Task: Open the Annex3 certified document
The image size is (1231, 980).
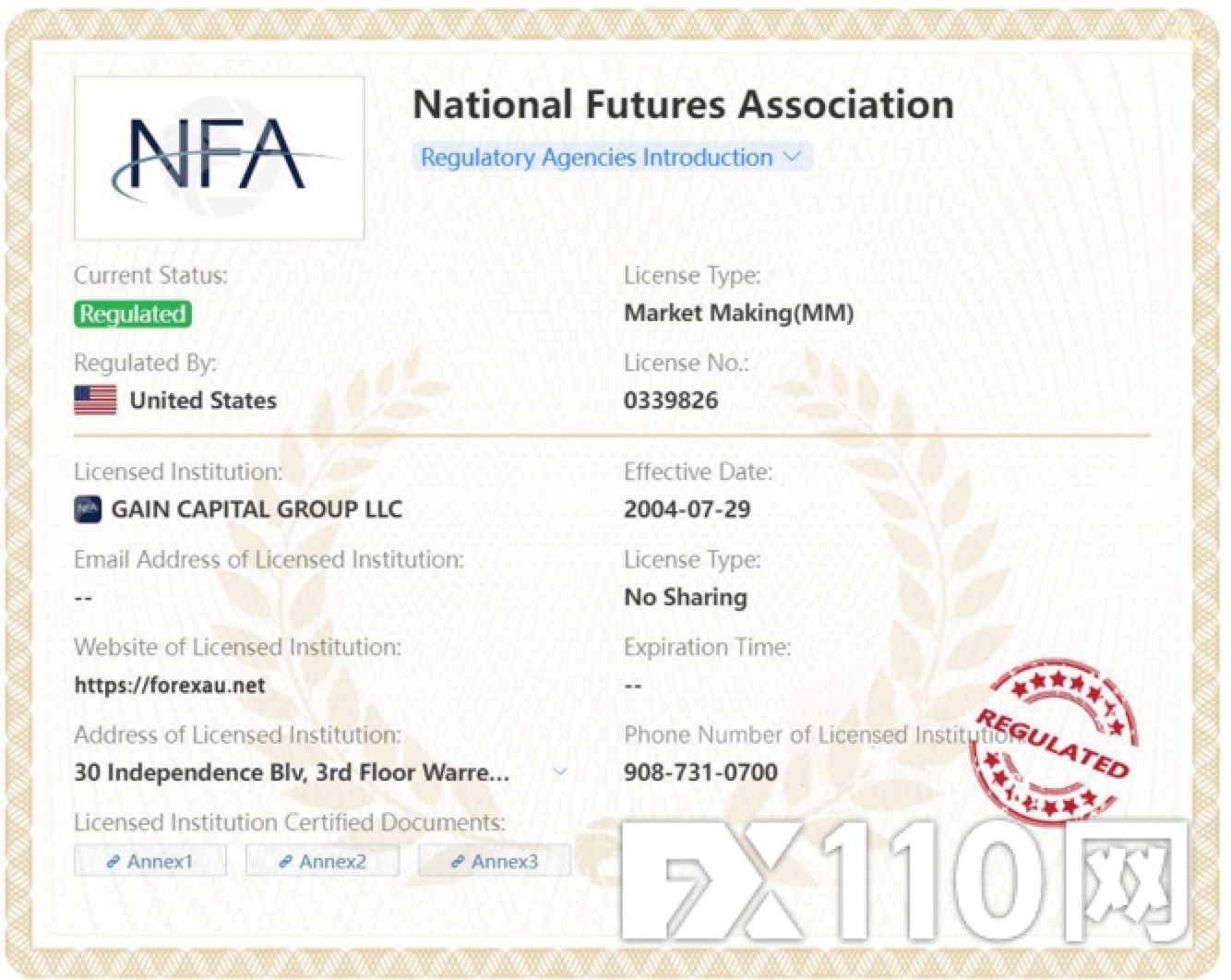Action: click(x=495, y=861)
